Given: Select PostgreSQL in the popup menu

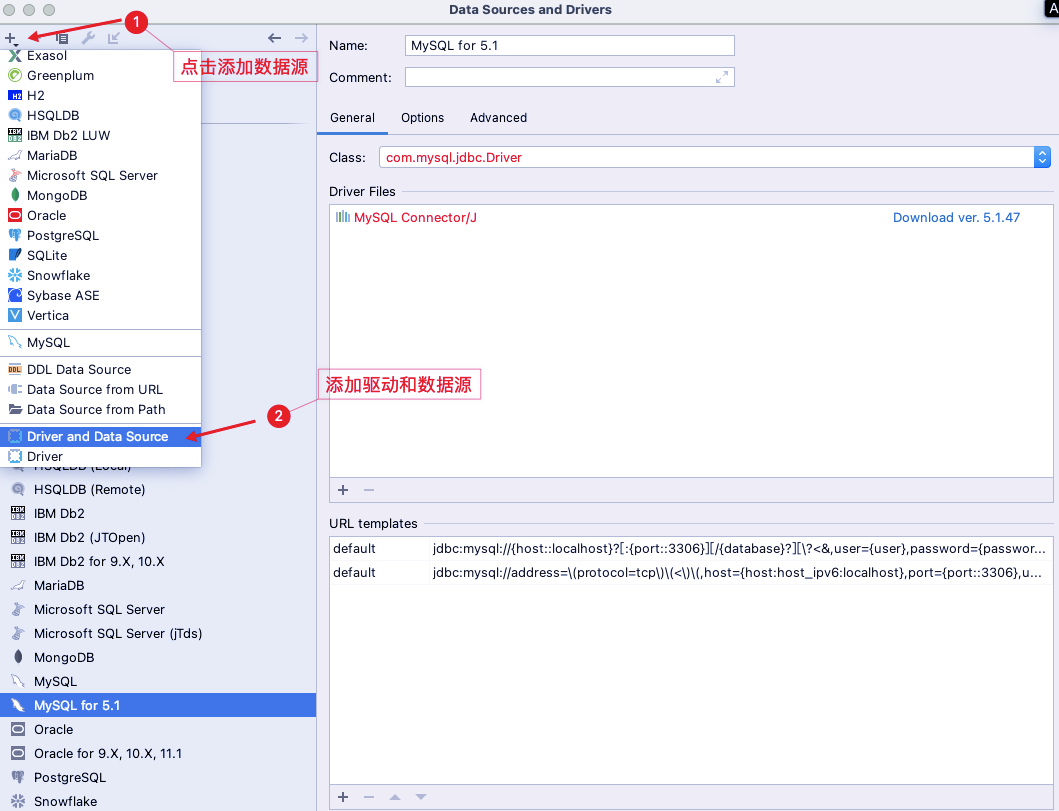Looking at the screenshot, I should [101, 236].
